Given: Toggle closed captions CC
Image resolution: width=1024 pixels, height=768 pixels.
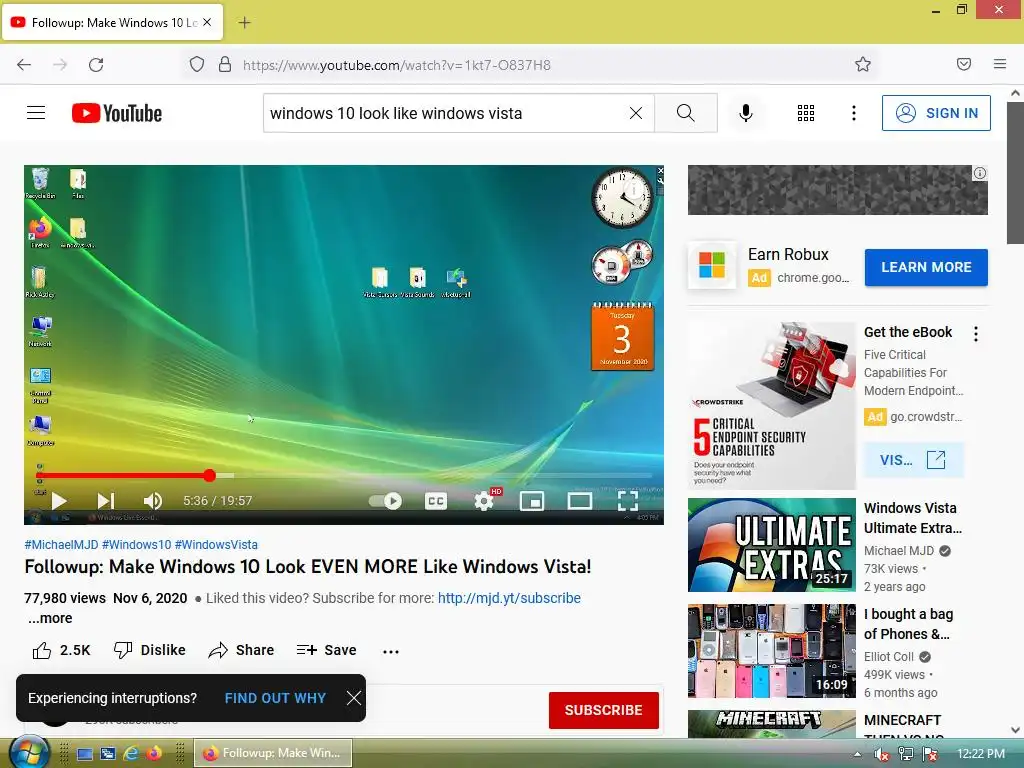Looking at the screenshot, I should coord(436,501).
